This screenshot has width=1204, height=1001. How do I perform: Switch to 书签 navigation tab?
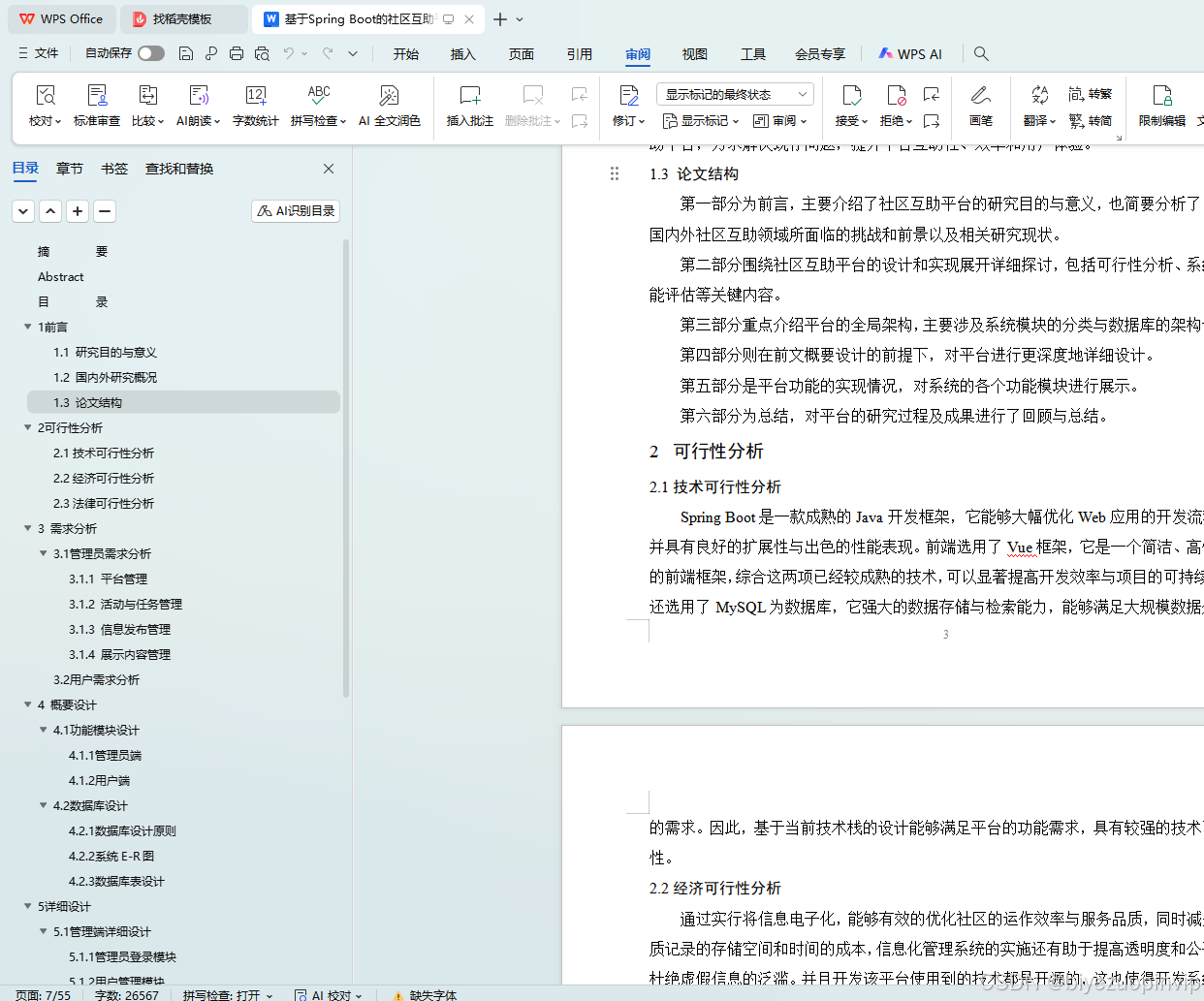114,169
